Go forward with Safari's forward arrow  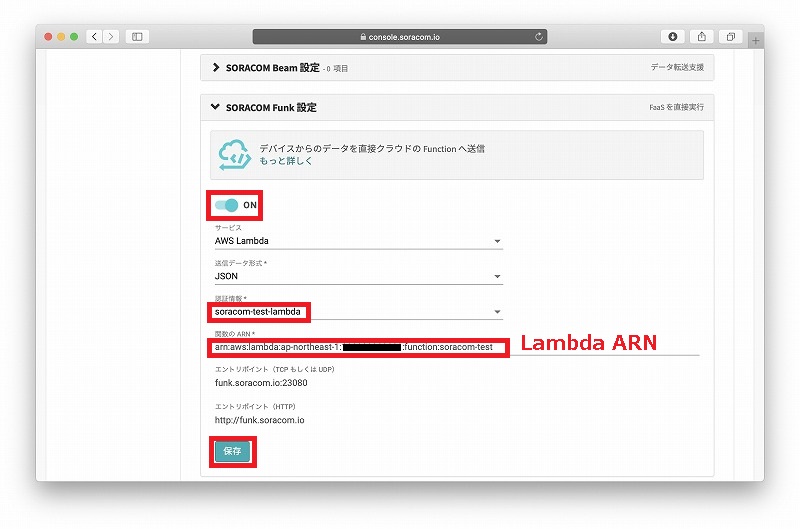(111, 37)
